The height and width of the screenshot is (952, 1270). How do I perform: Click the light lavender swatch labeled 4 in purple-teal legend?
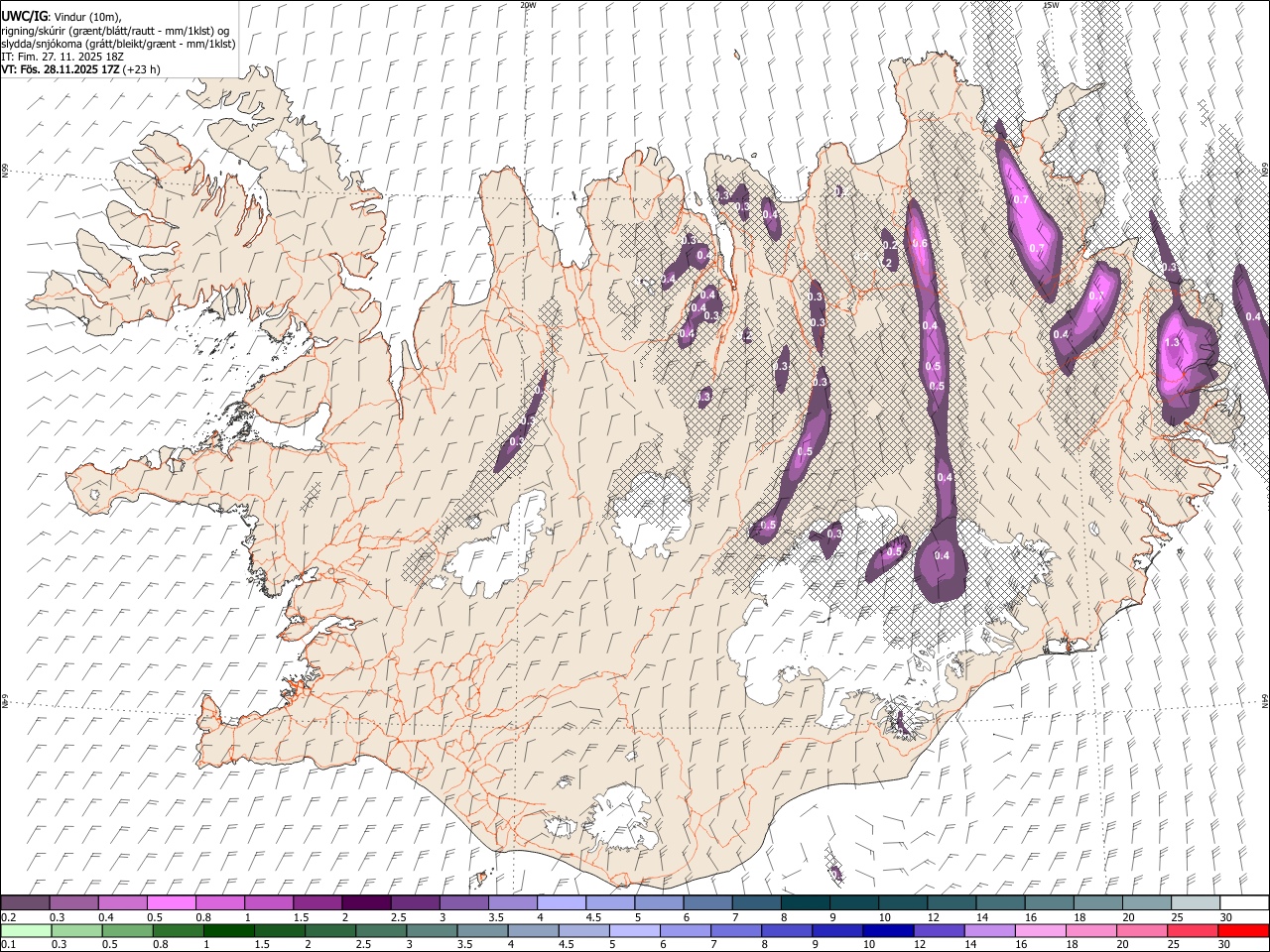point(562,902)
